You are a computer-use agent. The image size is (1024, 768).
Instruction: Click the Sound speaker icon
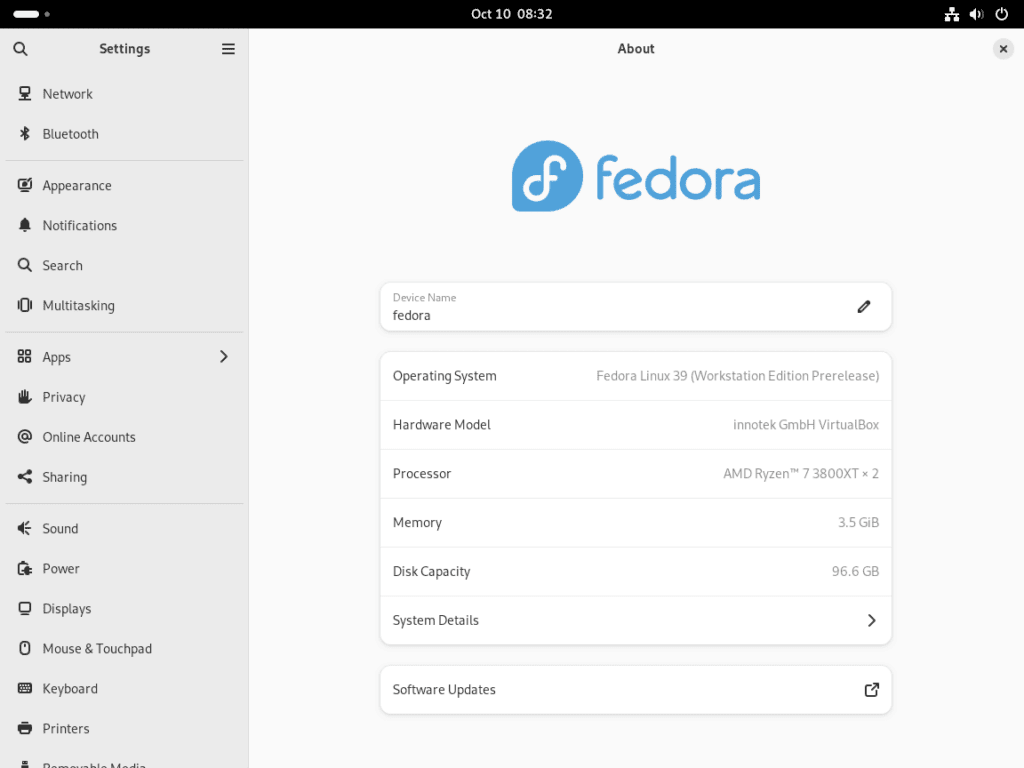[23, 528]
